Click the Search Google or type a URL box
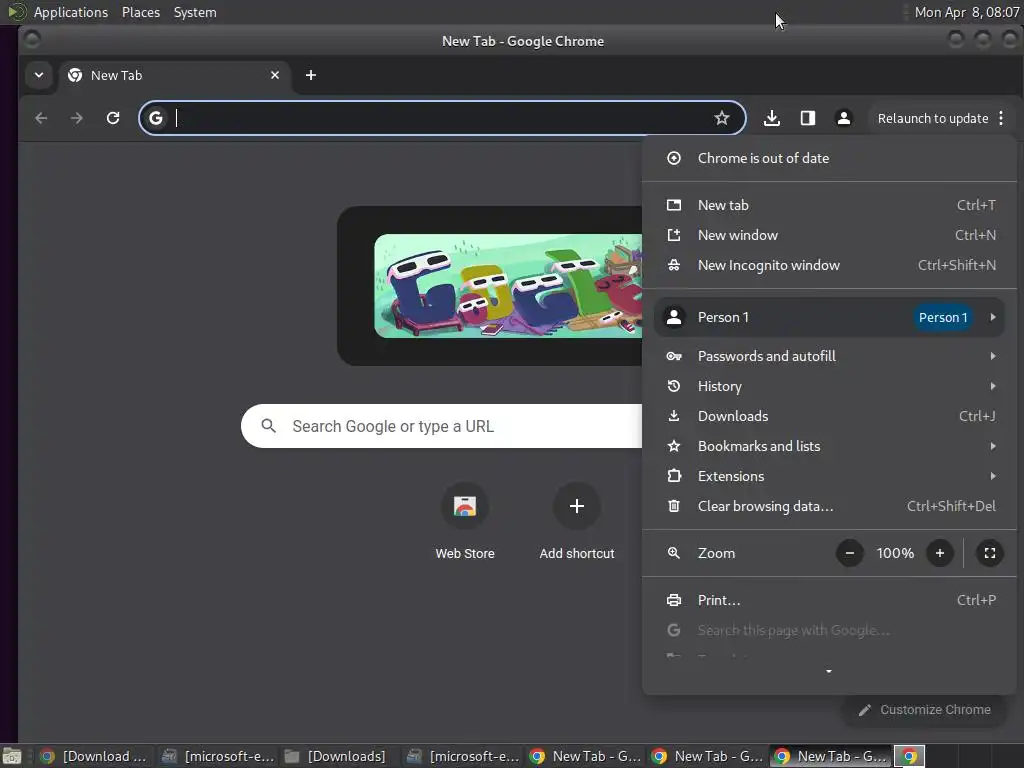 441,426
